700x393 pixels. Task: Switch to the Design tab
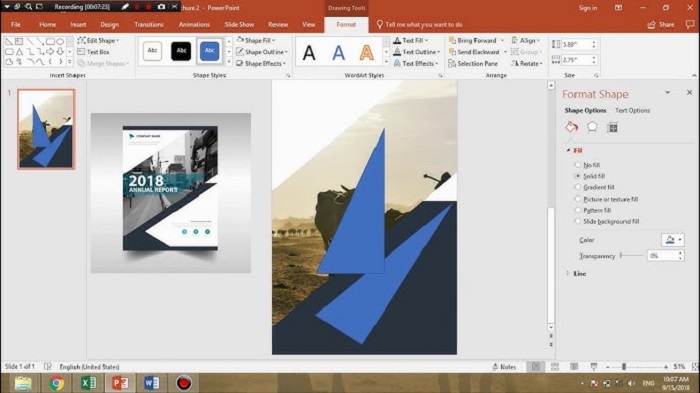(109, 25)
